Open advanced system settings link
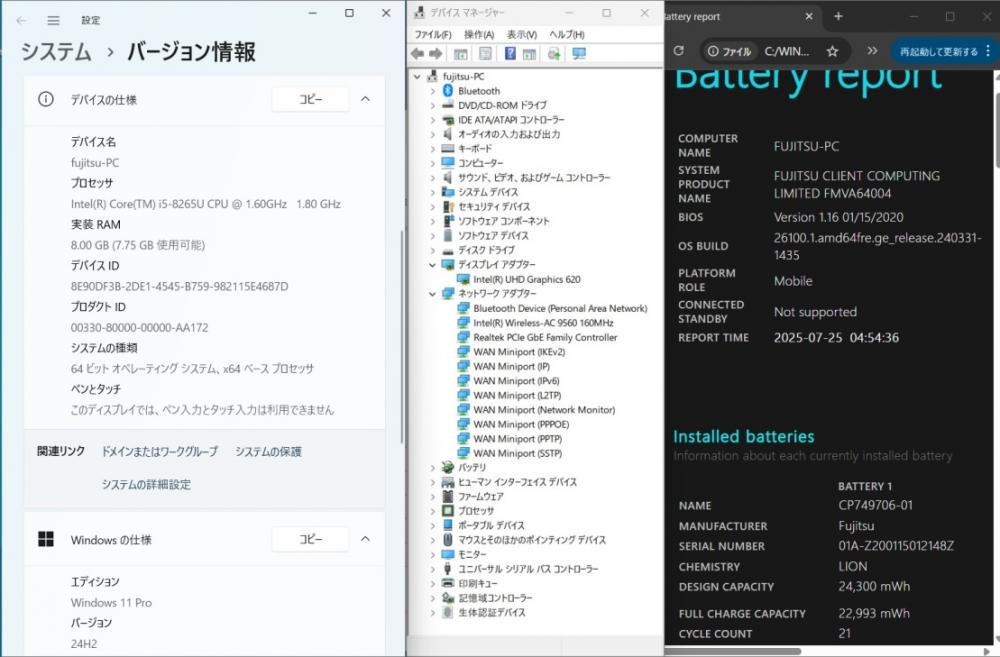 pyautogui.click(x=146, y=485)
